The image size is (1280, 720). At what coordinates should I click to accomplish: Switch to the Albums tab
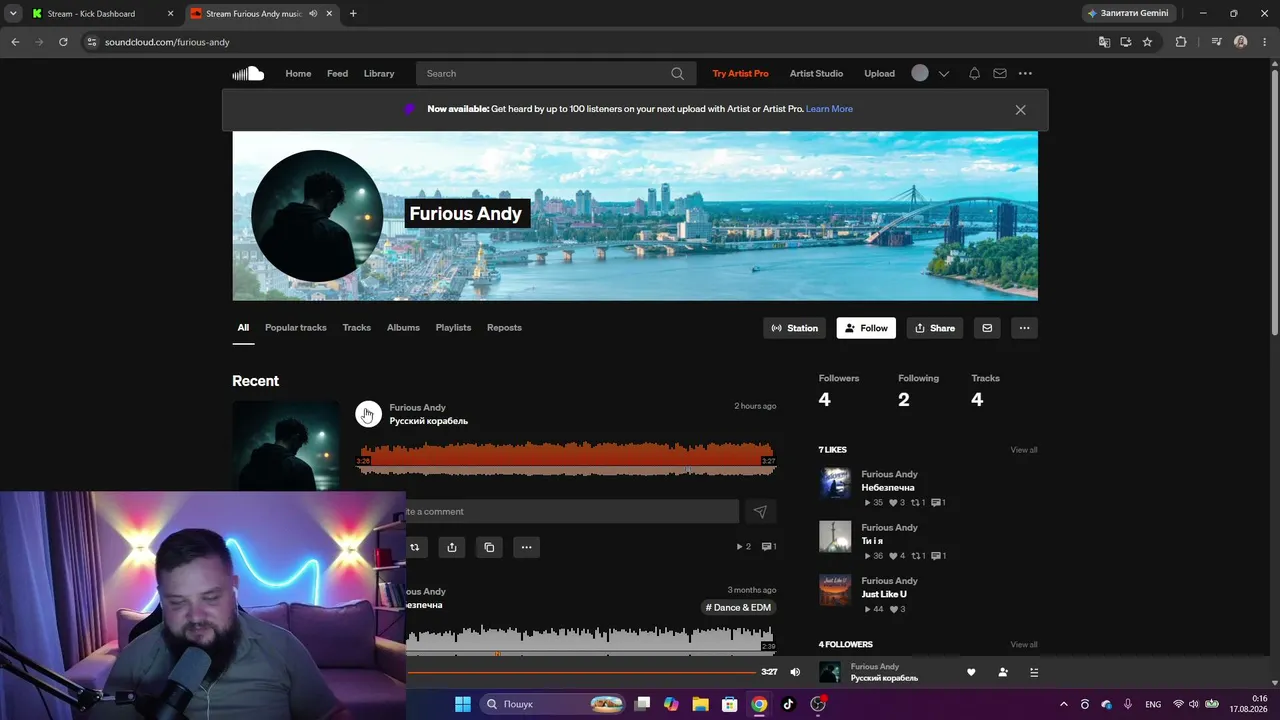403,328
